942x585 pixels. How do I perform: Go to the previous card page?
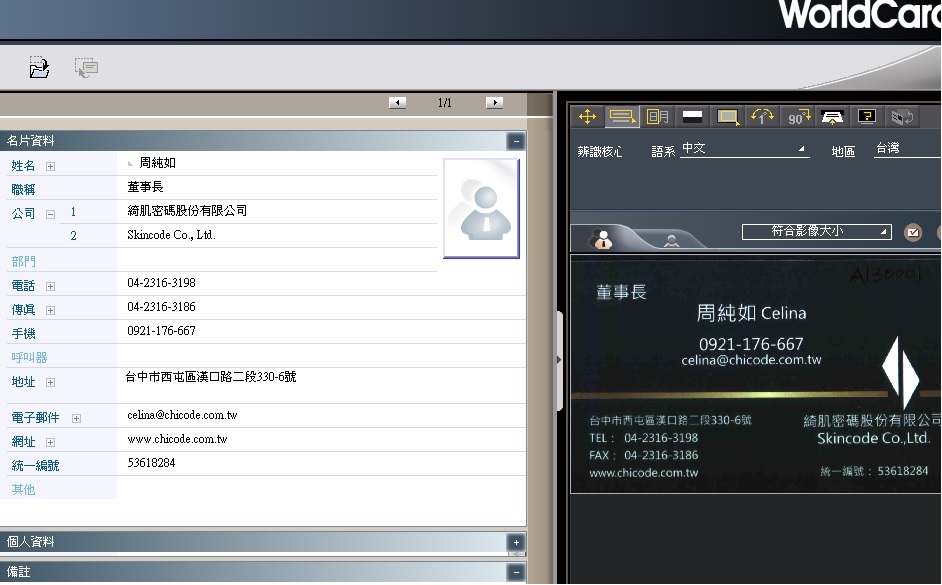(x=397, y=103)
